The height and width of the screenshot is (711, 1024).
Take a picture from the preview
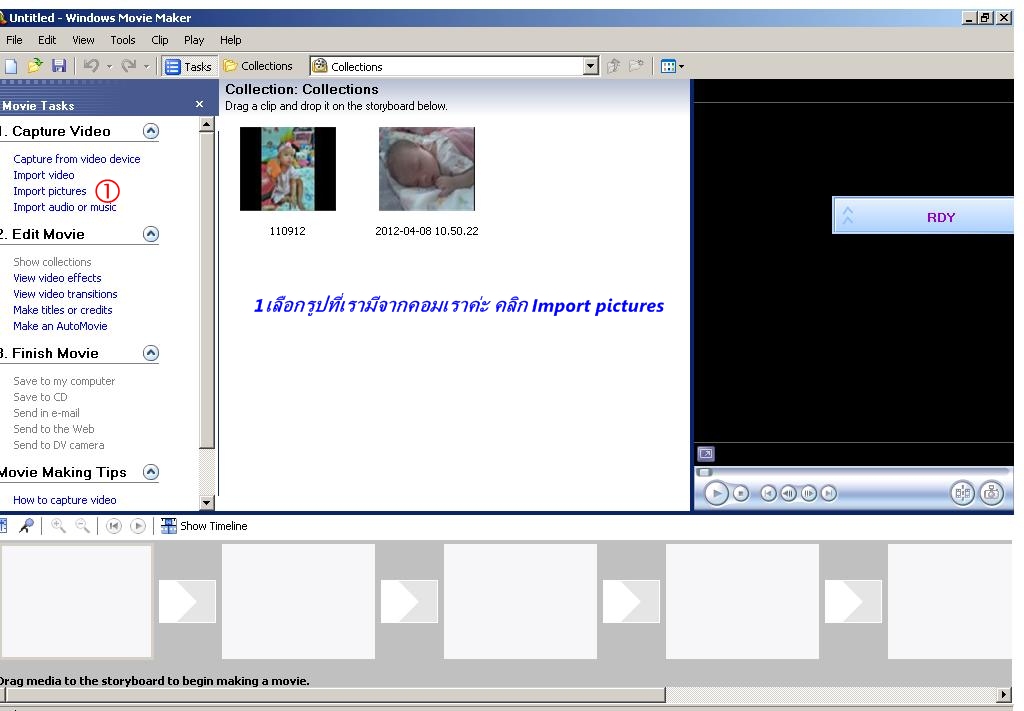point(991,493)
